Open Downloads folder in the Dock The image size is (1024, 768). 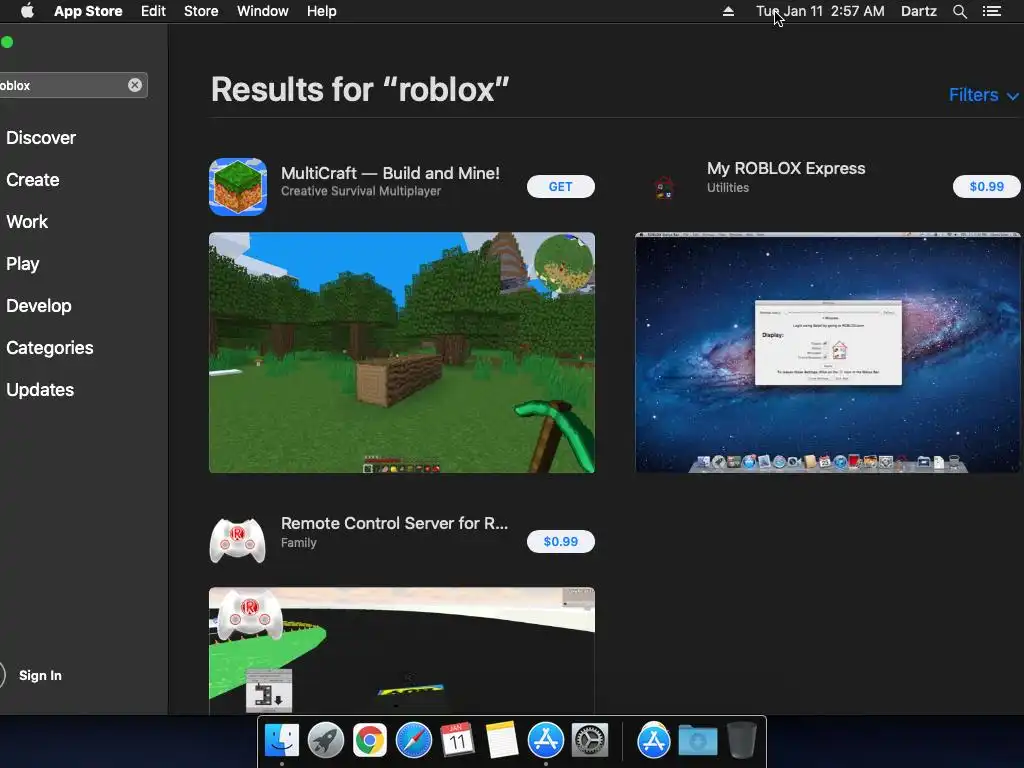pyautogui.click(x=697, y=741)
